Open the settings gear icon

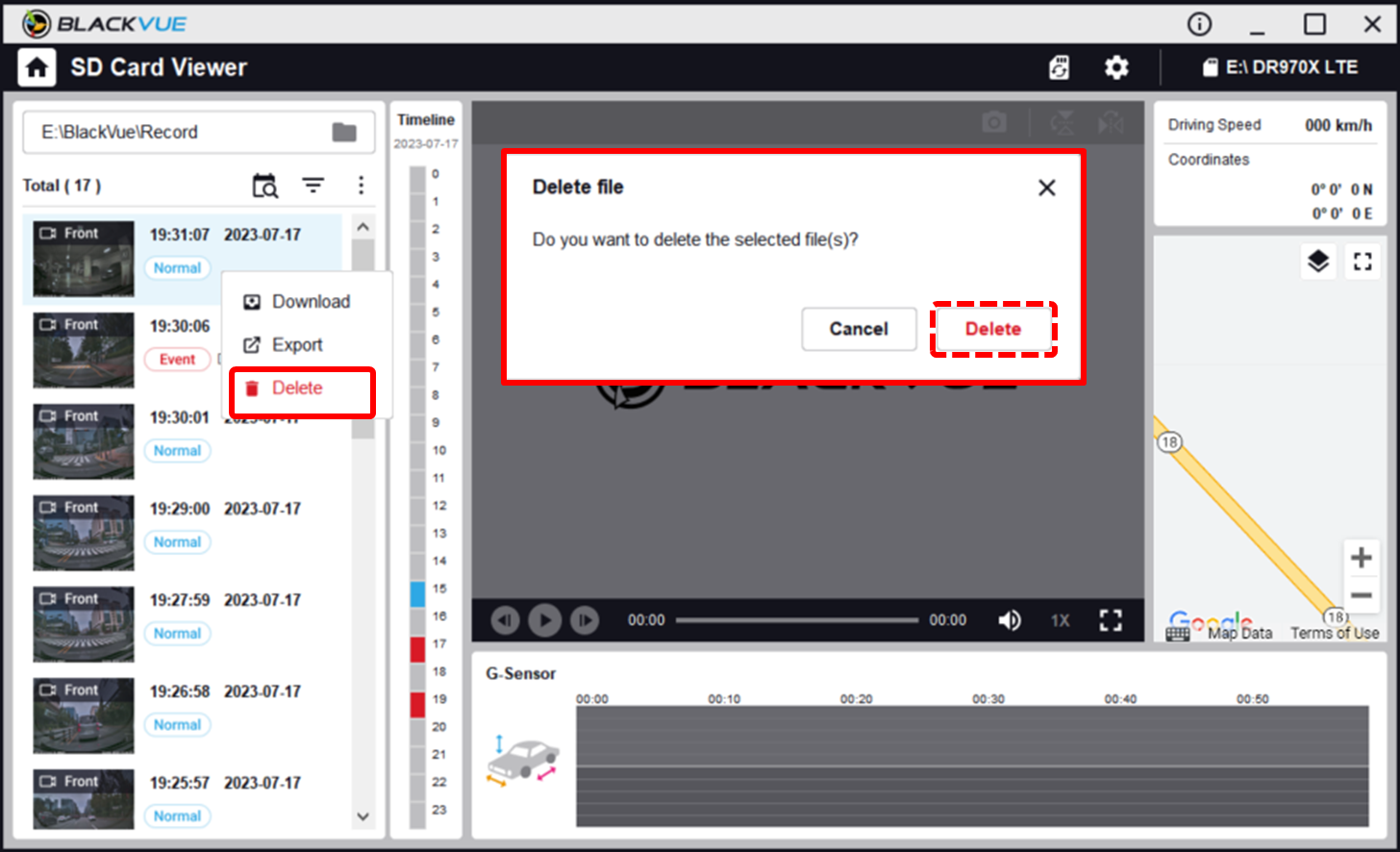(1115, 67)
